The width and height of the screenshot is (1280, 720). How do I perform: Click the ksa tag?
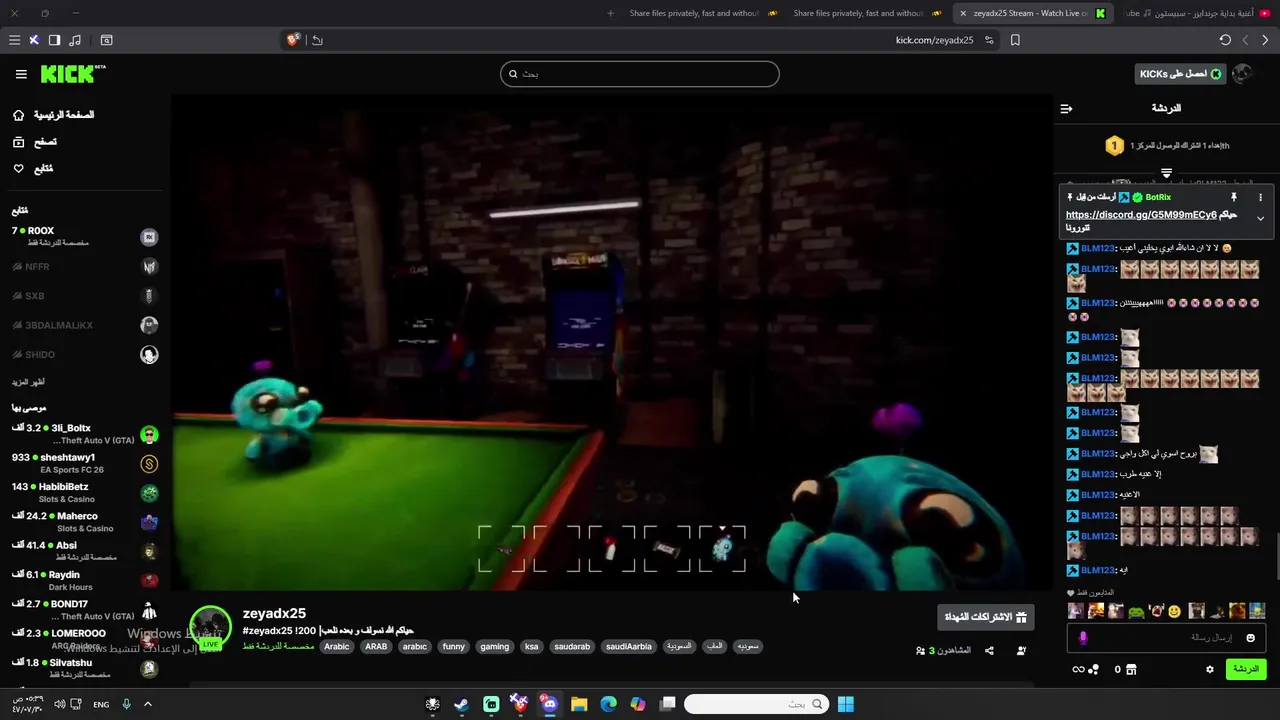[532, 647]
